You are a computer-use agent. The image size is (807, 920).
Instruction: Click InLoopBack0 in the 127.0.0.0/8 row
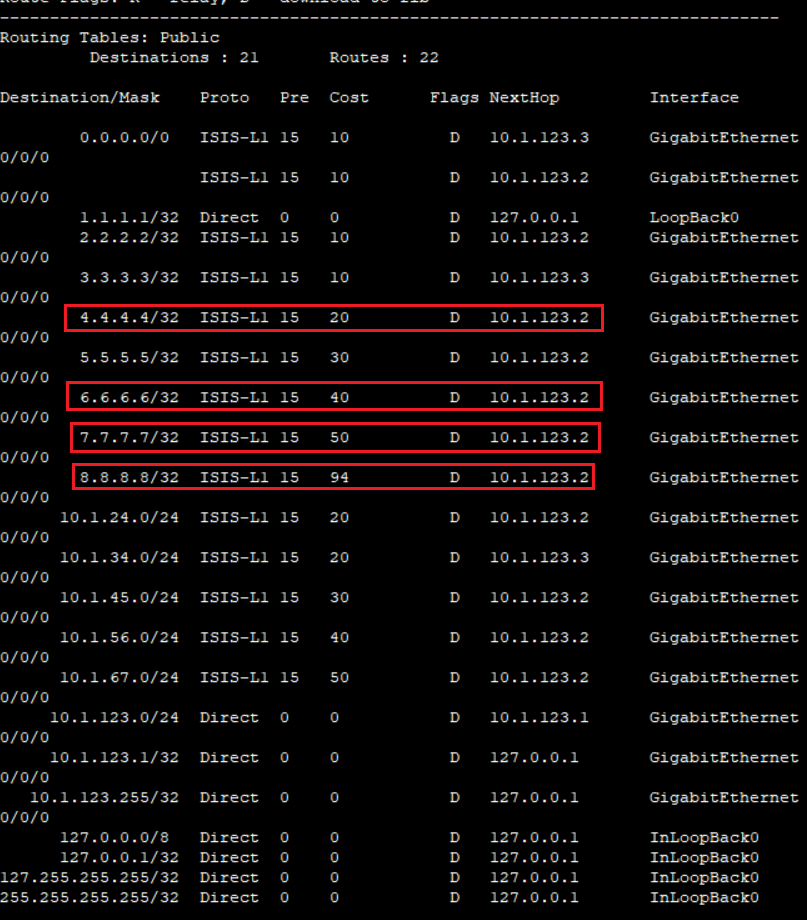point(704,837)
